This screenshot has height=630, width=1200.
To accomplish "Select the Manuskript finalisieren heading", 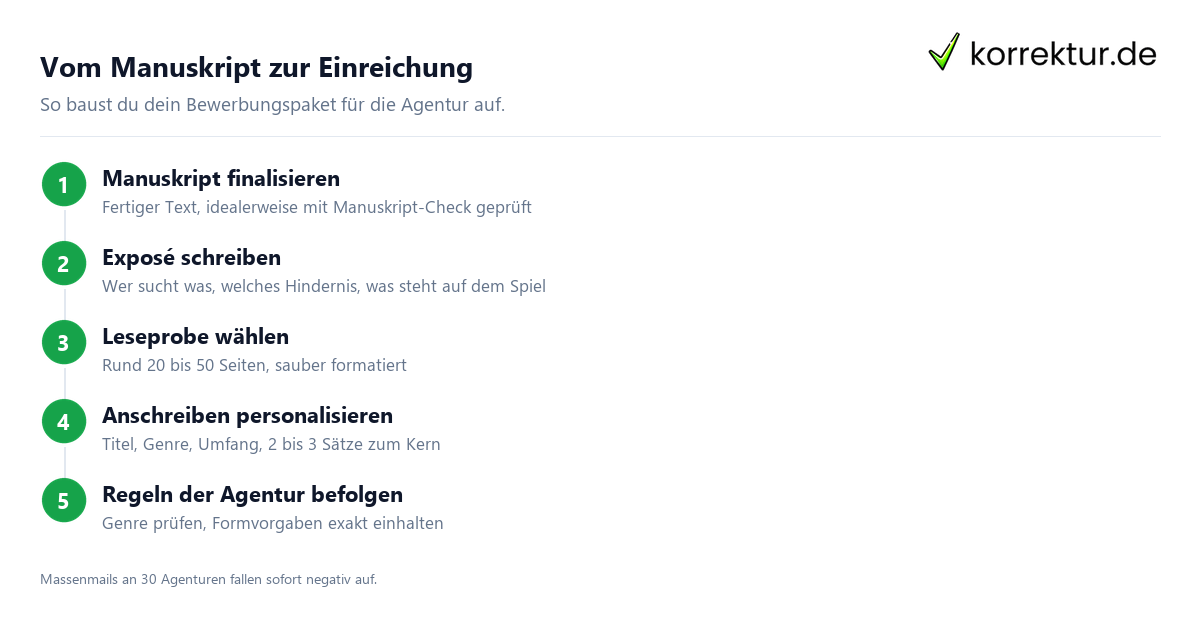I will tap(221, 179).
